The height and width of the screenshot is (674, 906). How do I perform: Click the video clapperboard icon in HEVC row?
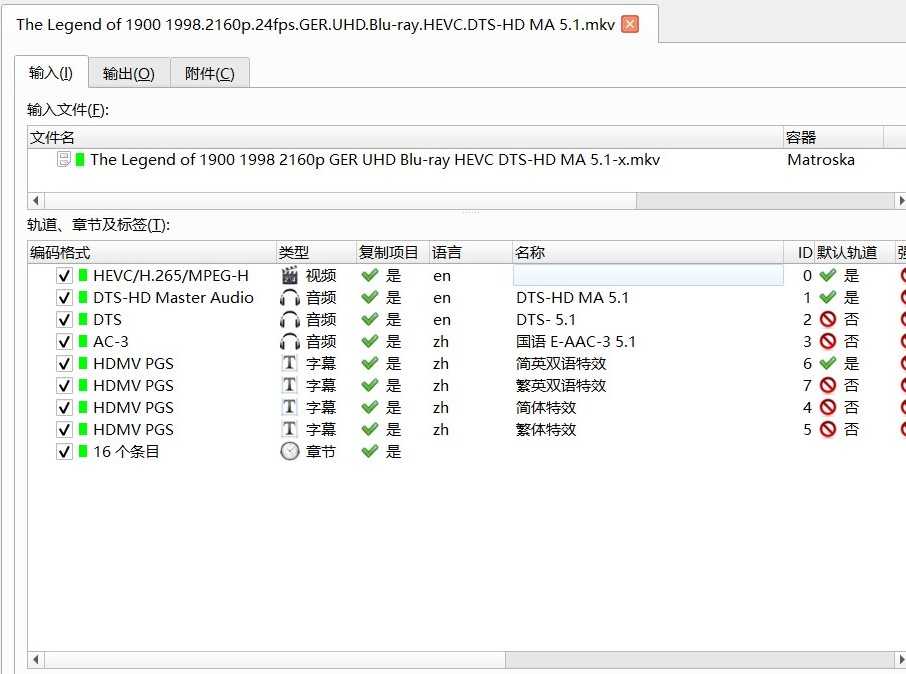289,275
